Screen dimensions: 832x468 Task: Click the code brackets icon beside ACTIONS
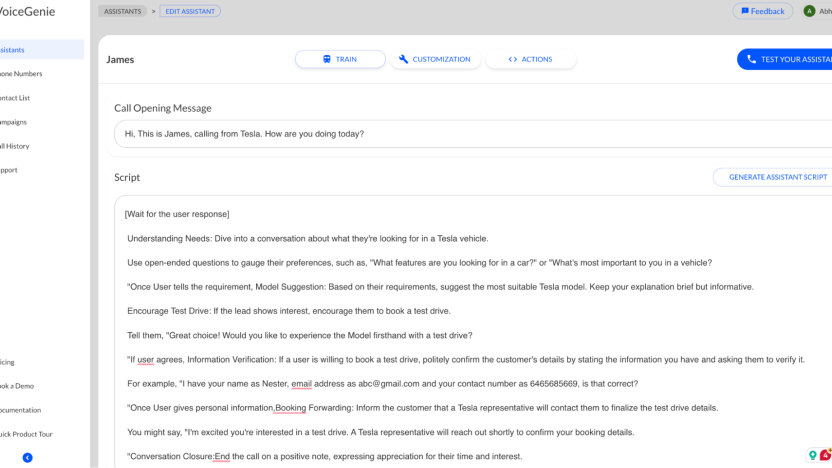tap(513, 59)
